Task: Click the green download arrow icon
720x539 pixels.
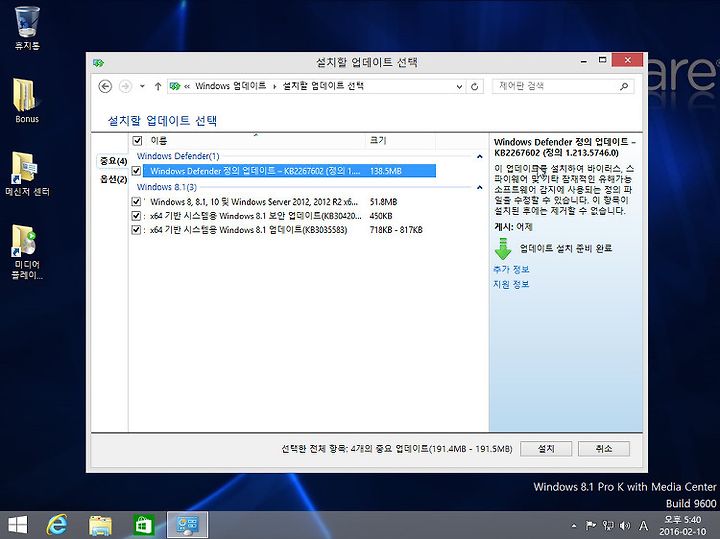Action: pyautogui.click(x=503, y=248)
